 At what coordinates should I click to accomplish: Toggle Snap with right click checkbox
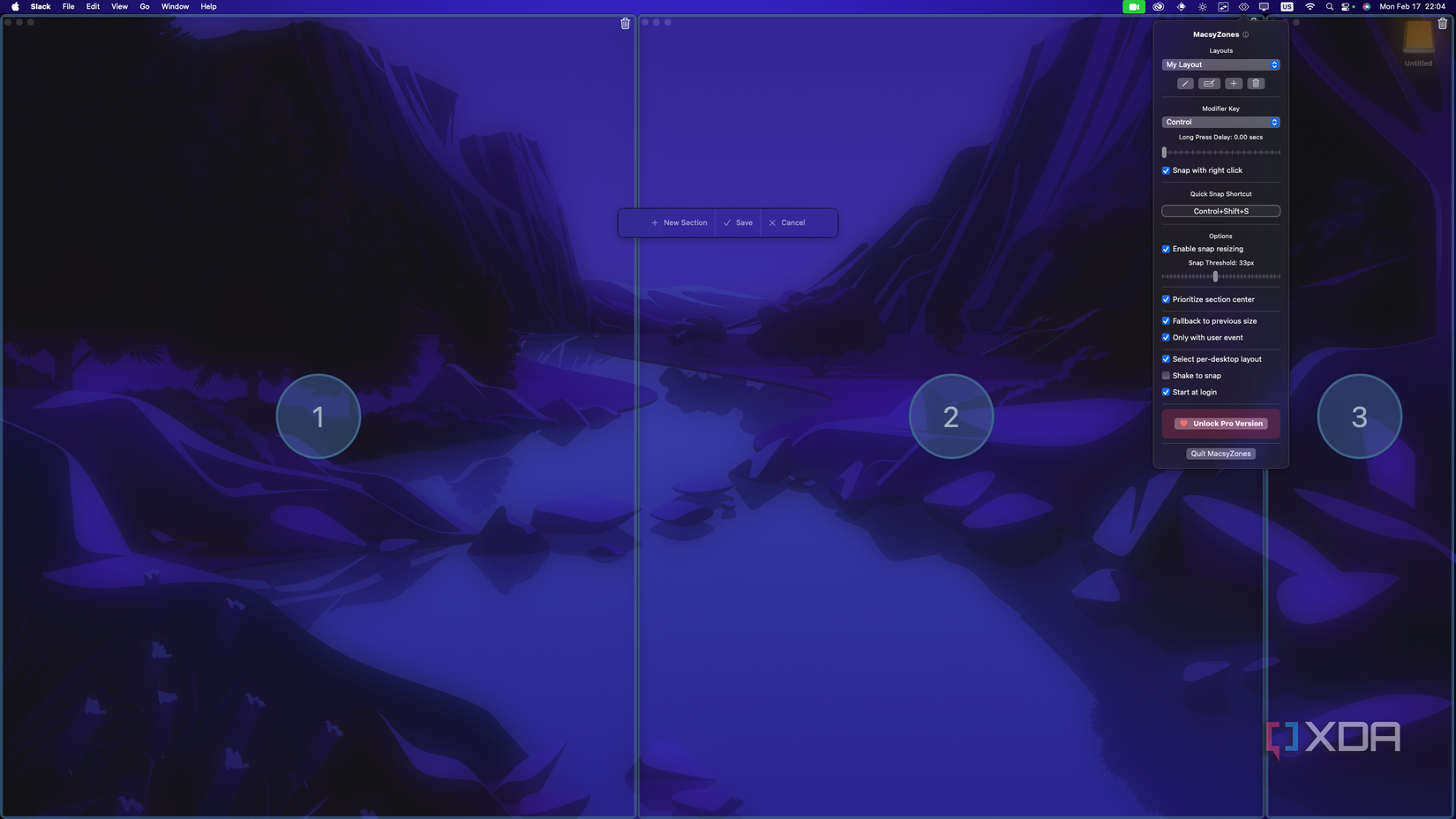[1166, 170]
